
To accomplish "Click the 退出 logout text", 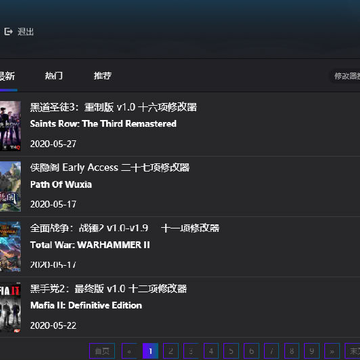I will [26, 32].
